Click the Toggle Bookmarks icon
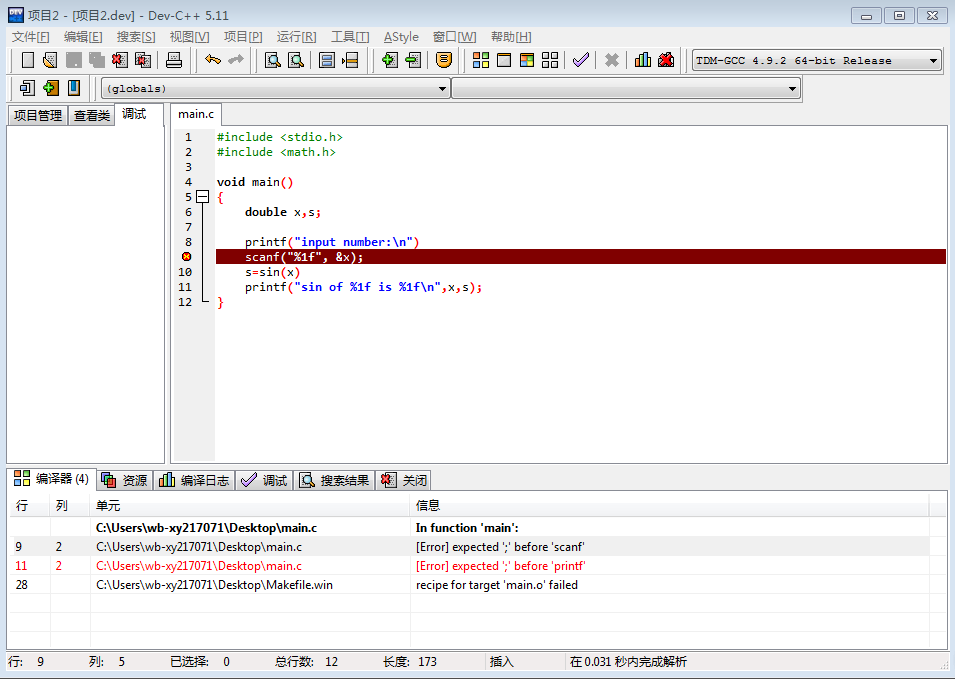Screen dimensions: 955x679 pos(74,88)
